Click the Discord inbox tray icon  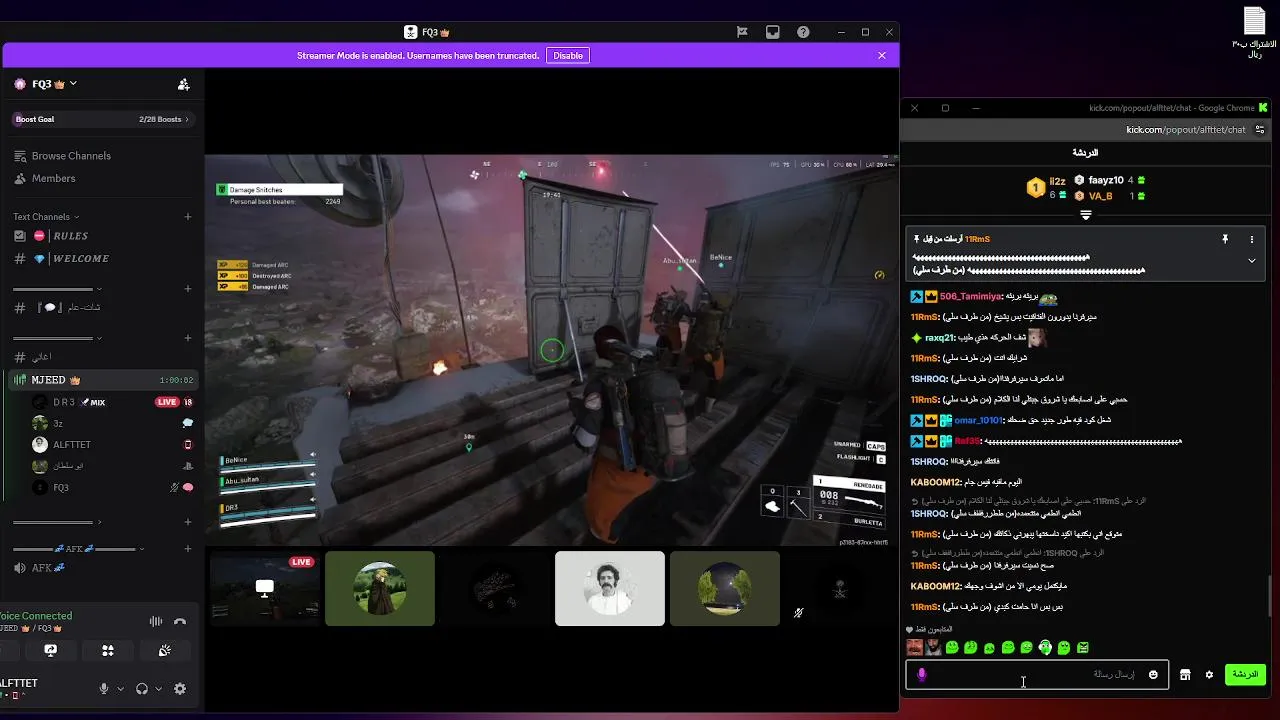pyautogui.click(x=773, y=32)
